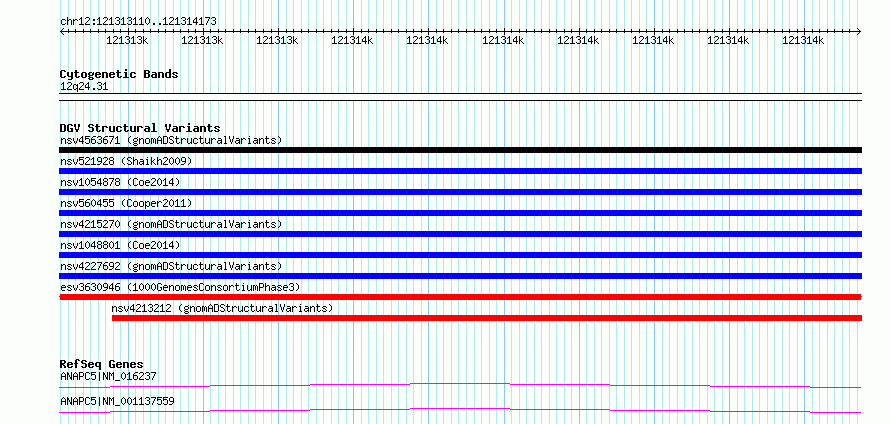Click the last 121314k ruler tick label

(x=803, y=40)
